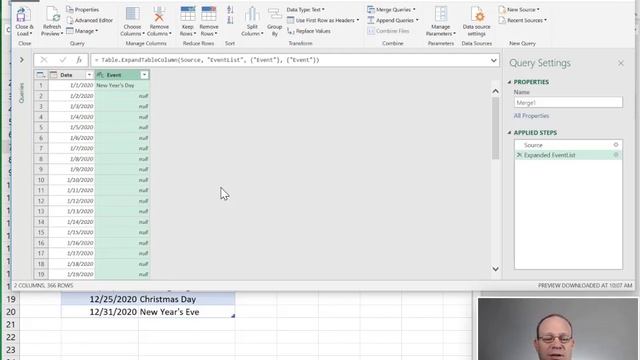
Task: Open settings gear for Expanded EventList step
Action: pyautogui.click(x=616, y=155)
